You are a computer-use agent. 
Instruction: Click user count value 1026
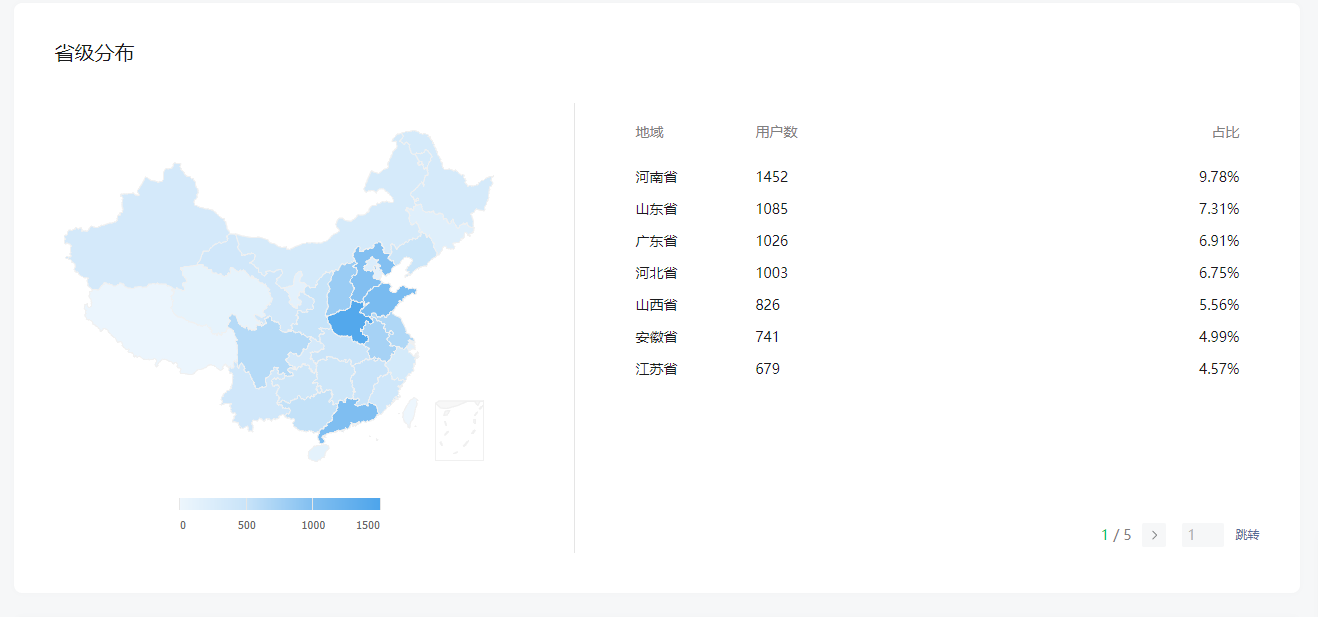click(x=772, y=241)
